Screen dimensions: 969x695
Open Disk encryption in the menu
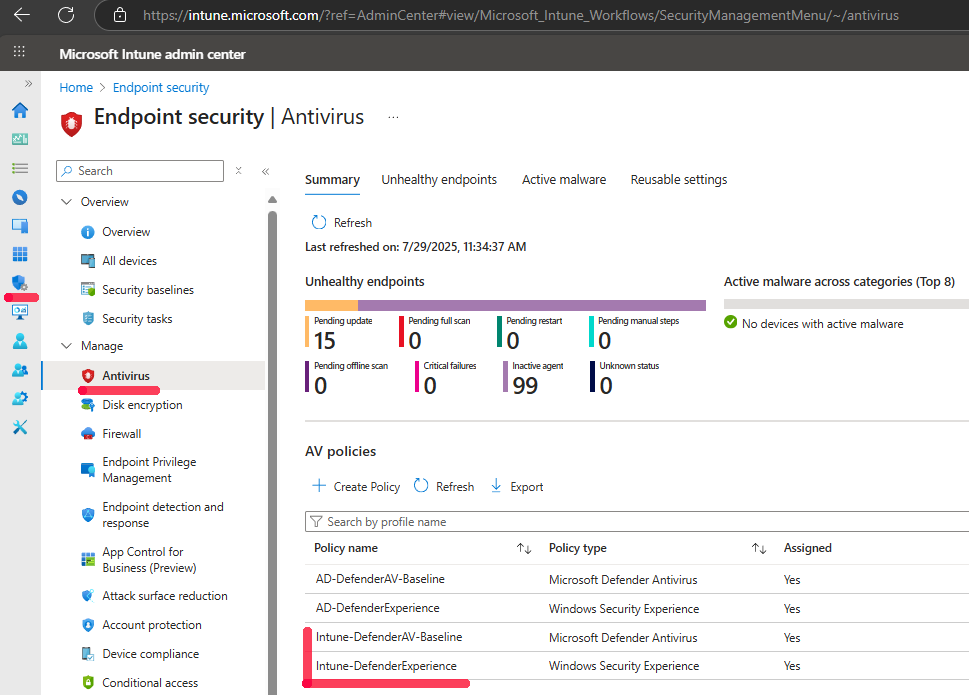[142, 405]
